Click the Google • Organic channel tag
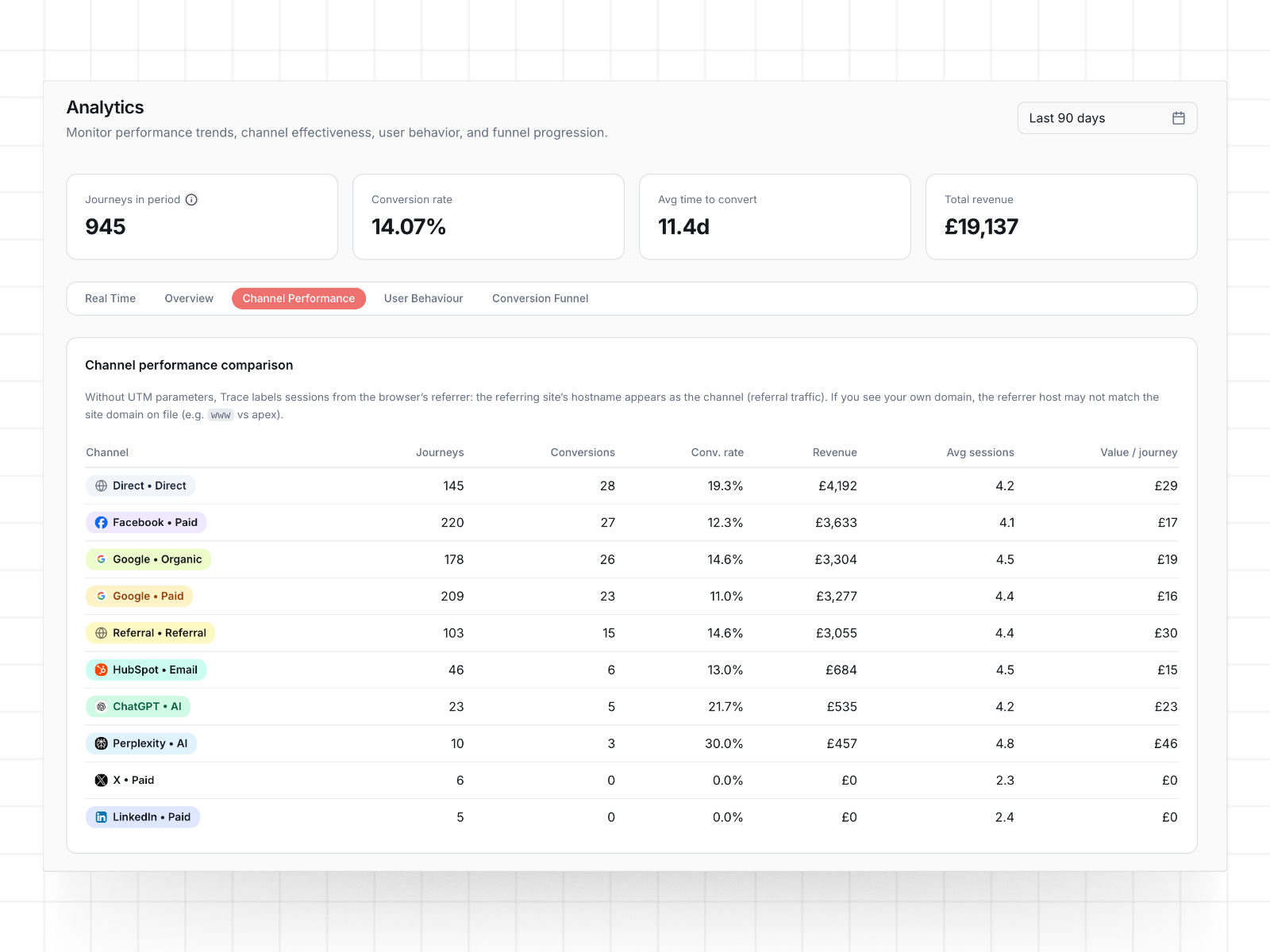 pos(148,559)
